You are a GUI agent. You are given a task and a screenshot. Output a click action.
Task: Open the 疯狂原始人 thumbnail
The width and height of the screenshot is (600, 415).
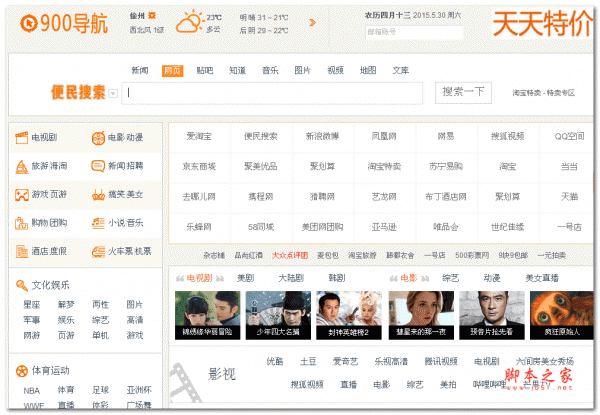[562, 315]
